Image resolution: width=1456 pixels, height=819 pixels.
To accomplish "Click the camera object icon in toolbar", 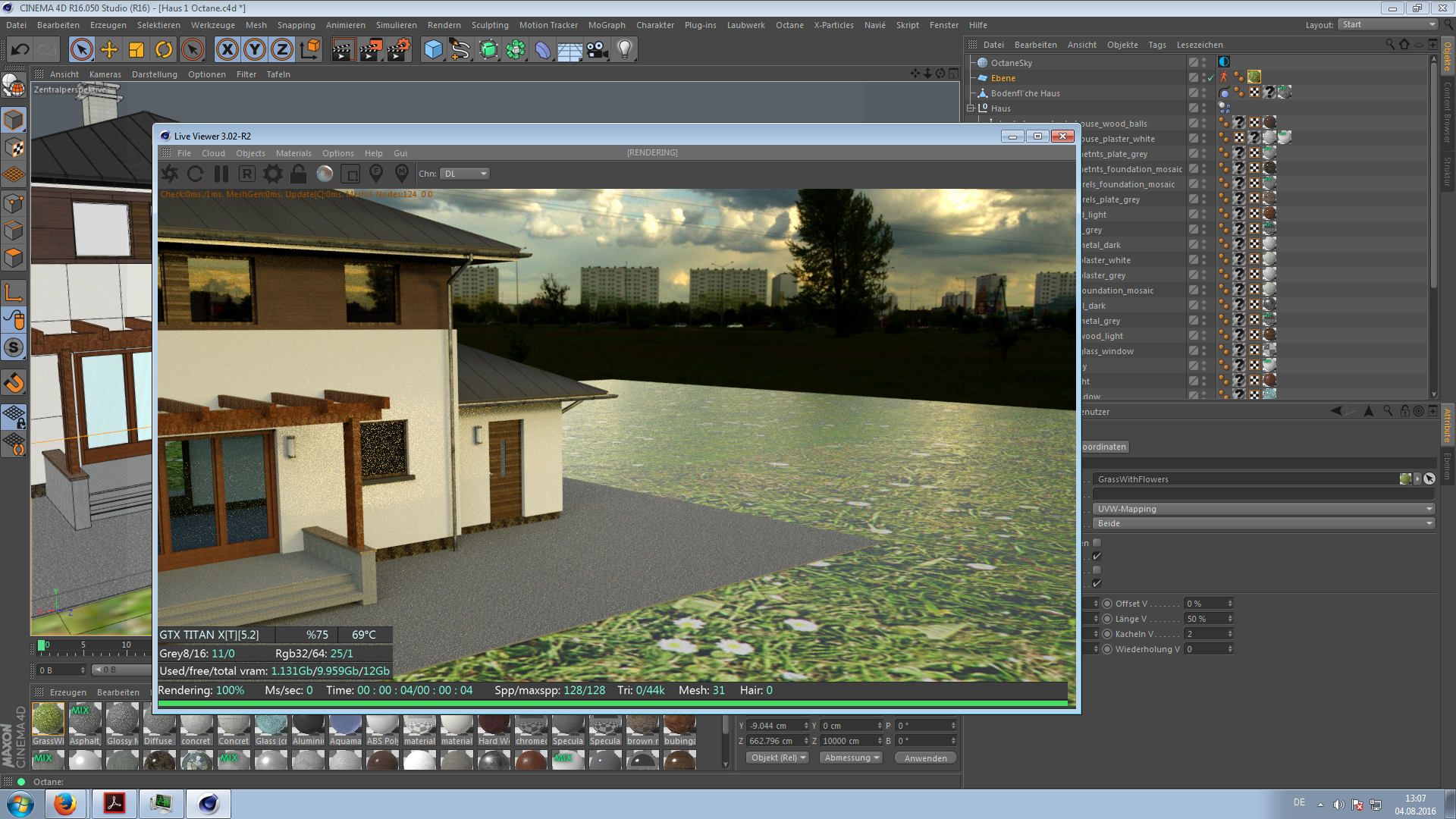I will tap(598, 50).
